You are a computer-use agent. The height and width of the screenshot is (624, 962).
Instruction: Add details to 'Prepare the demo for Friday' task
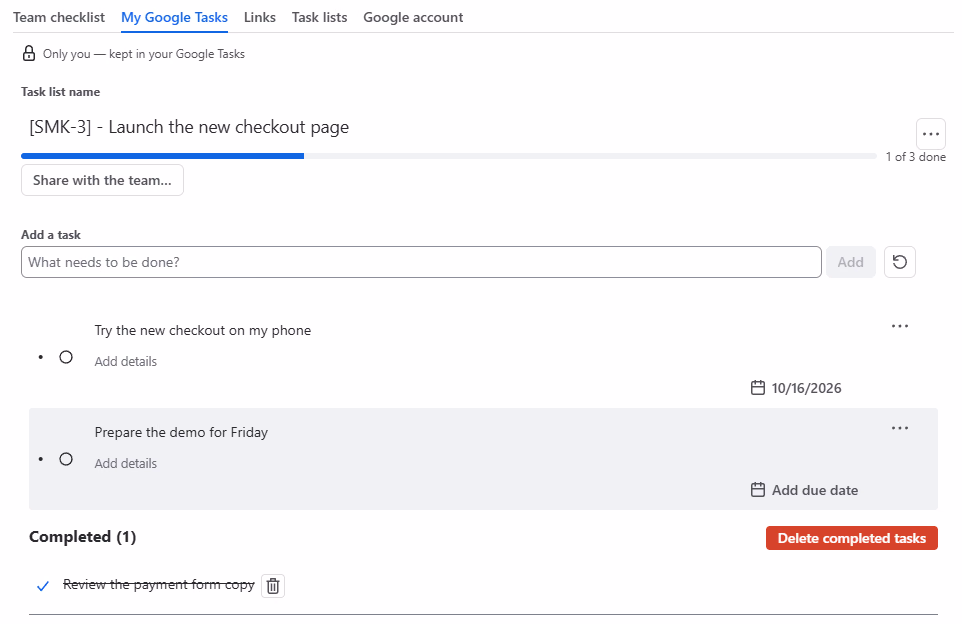click(x=126, y=463)
